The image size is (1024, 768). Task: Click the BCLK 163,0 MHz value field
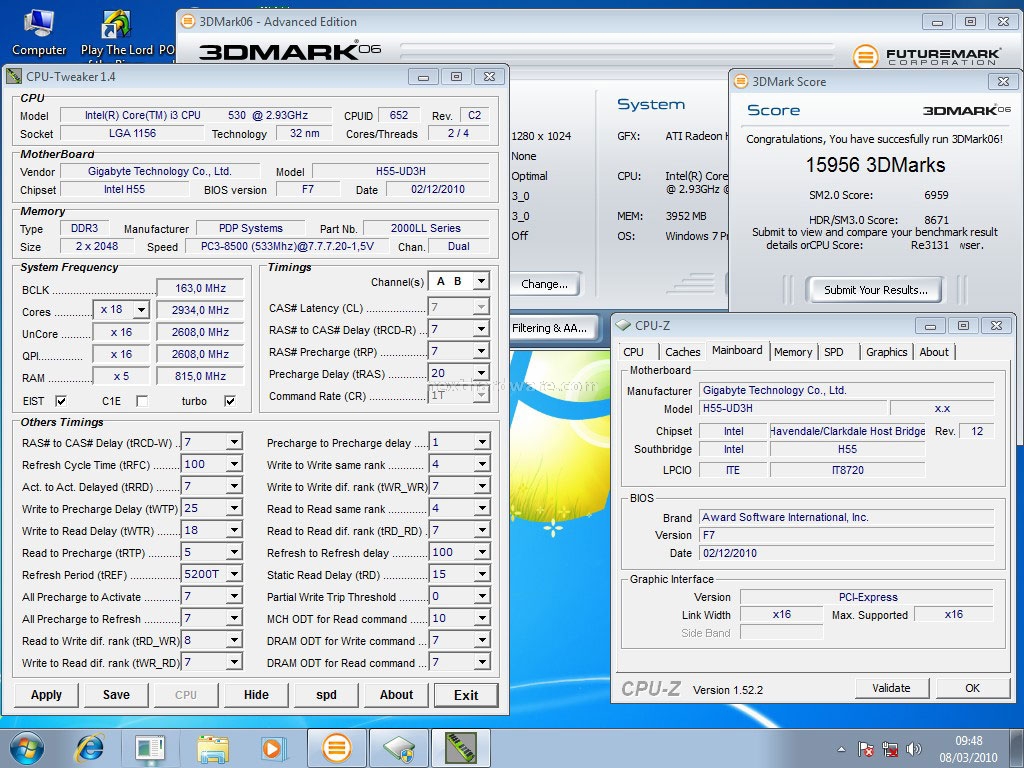point(200,288)
